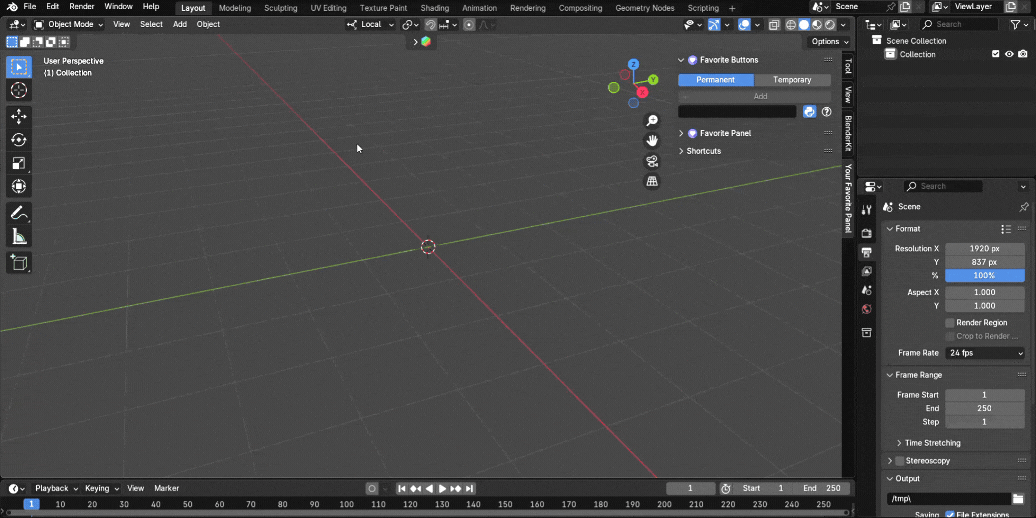The height and width of the screenshot is (518, 1036).
Task: Toggle X-ray mode in viewport header
Action: click(774, 24)
